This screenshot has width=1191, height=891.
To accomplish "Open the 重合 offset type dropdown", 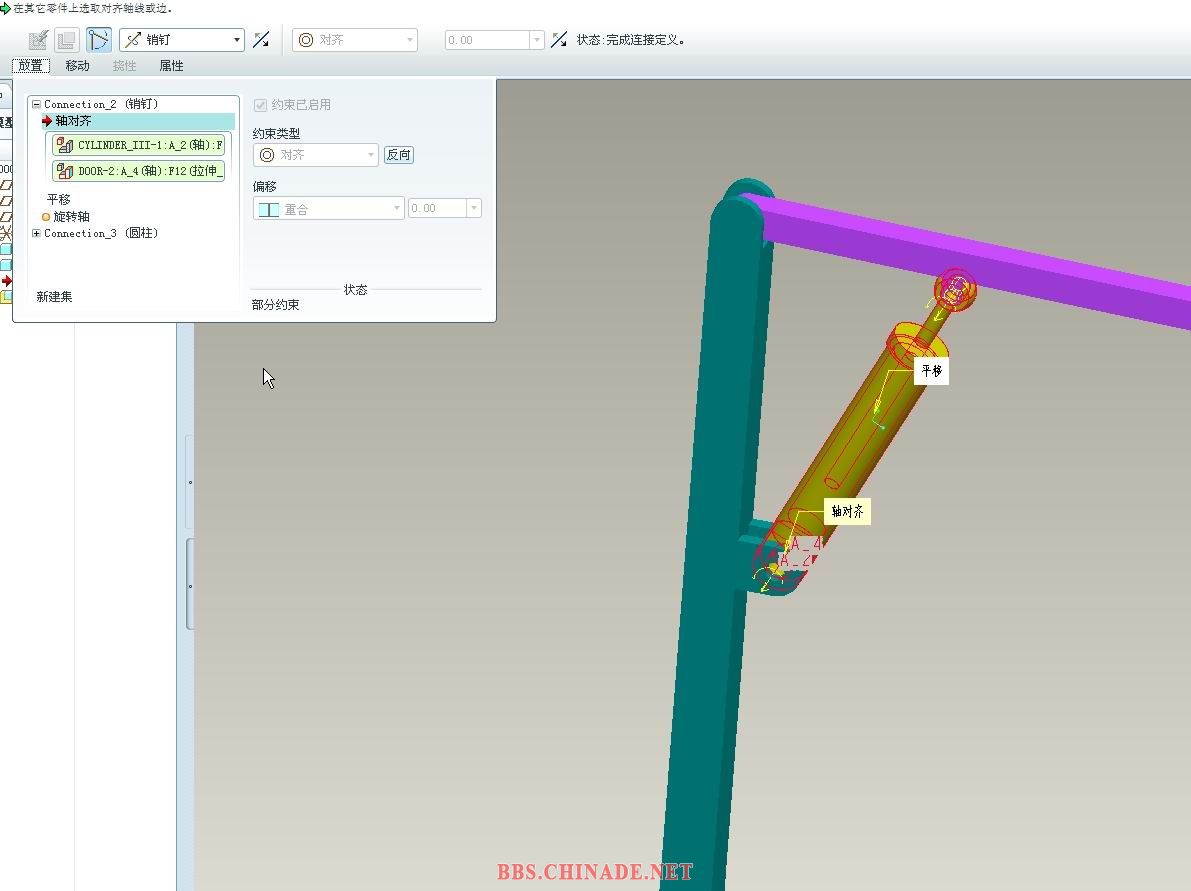I will pyautogui.click(x=397, y=209).
